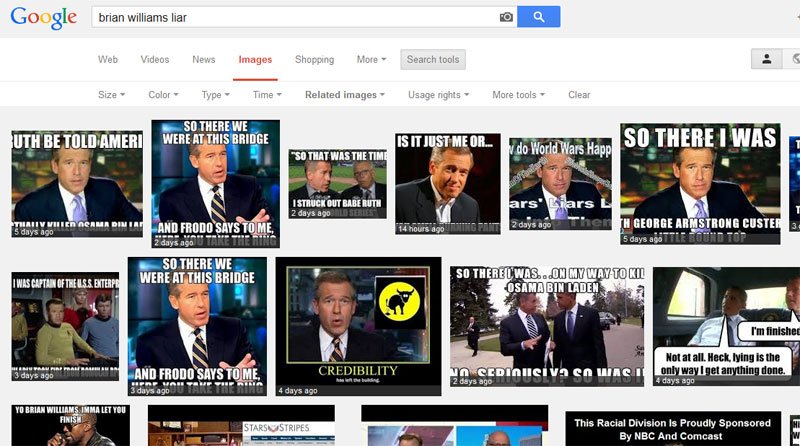Click the camera search-by-image icon
Viewport: 800px width, 446px height.
(x=506, y=17)
